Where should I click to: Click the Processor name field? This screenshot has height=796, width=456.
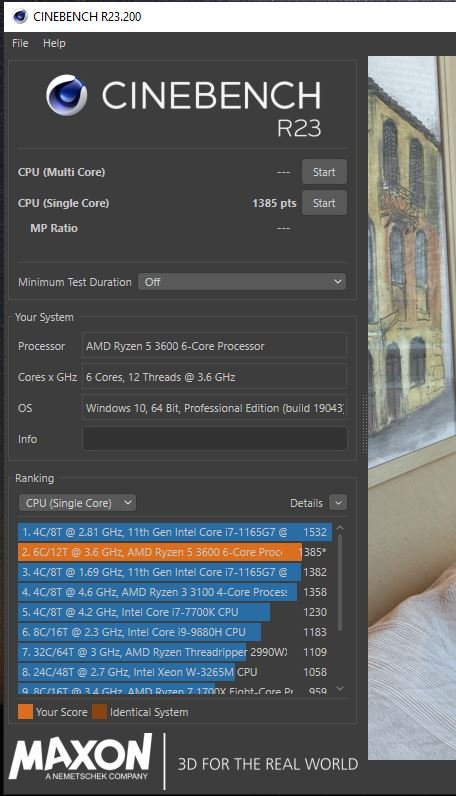point(215,346)
